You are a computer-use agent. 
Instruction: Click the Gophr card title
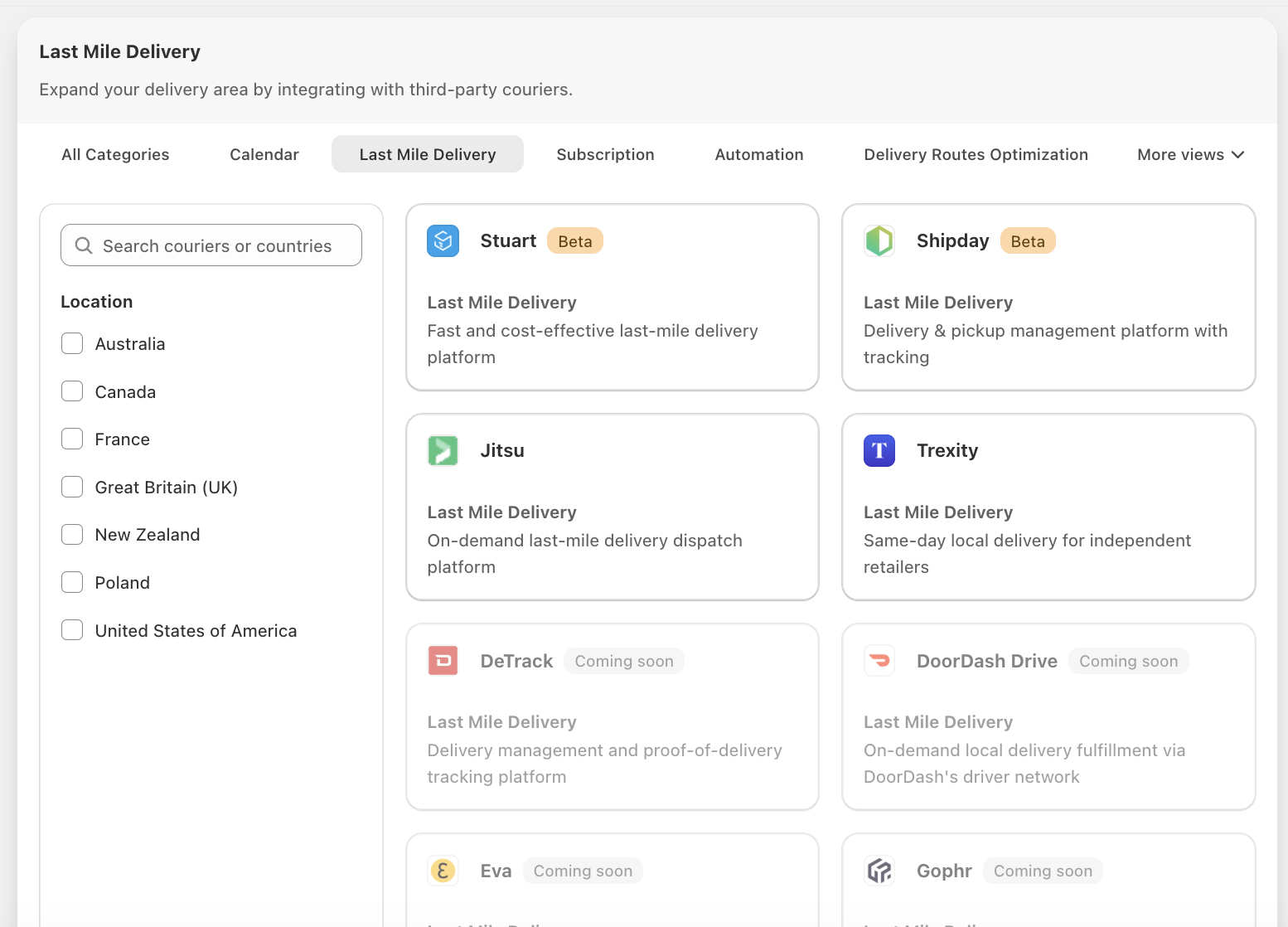point(944,871)
